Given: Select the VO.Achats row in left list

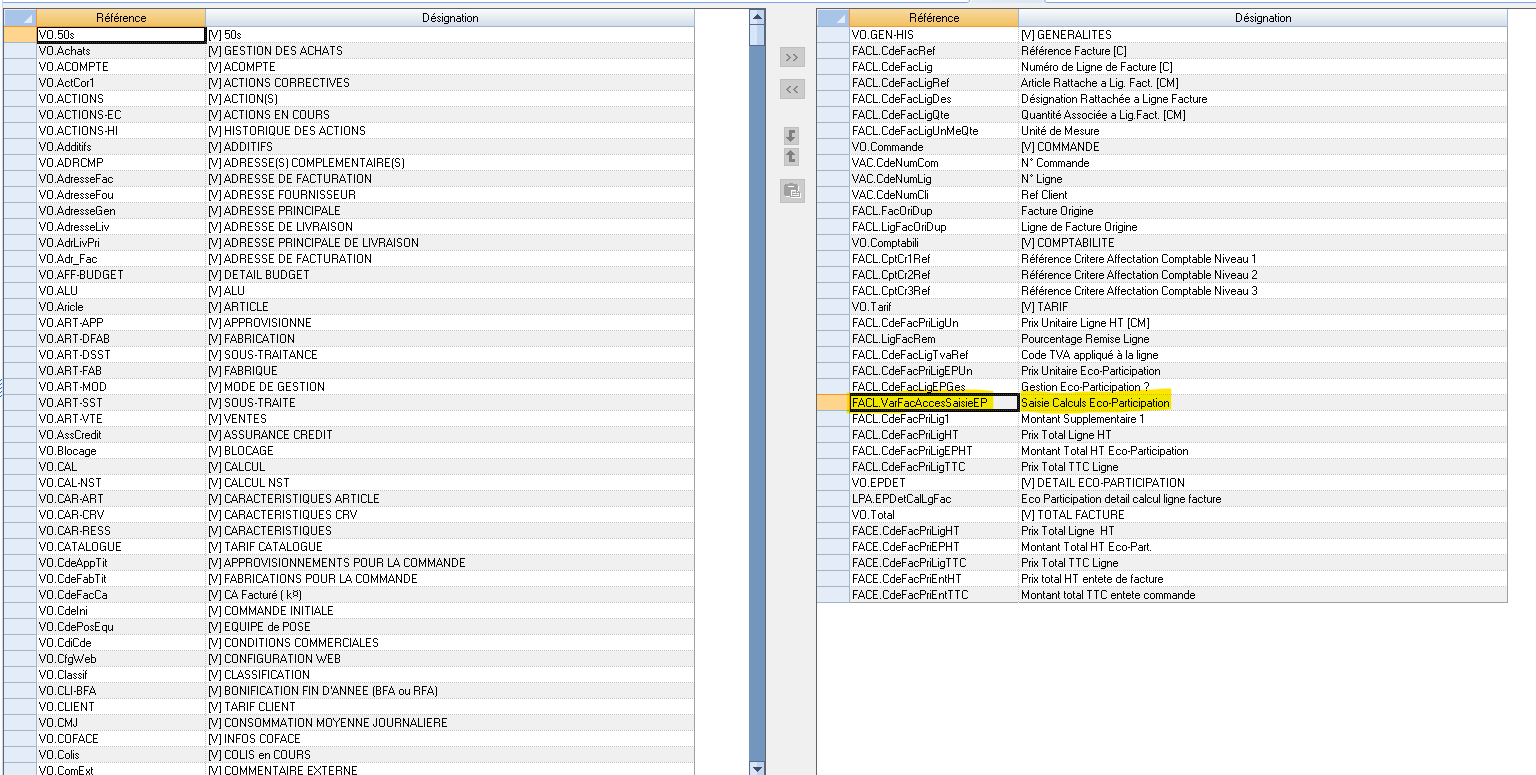Looking at the screenshot, I should [120, 51].
